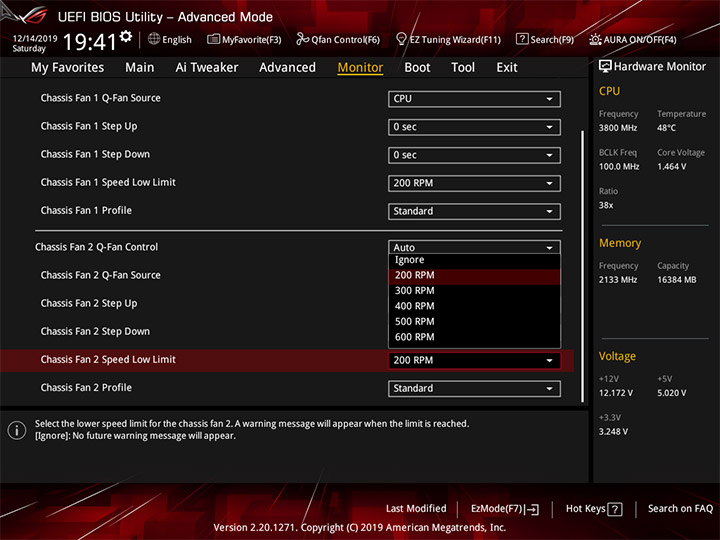Select Chassis Fan 2 Step Down label

tap(95, 332)
